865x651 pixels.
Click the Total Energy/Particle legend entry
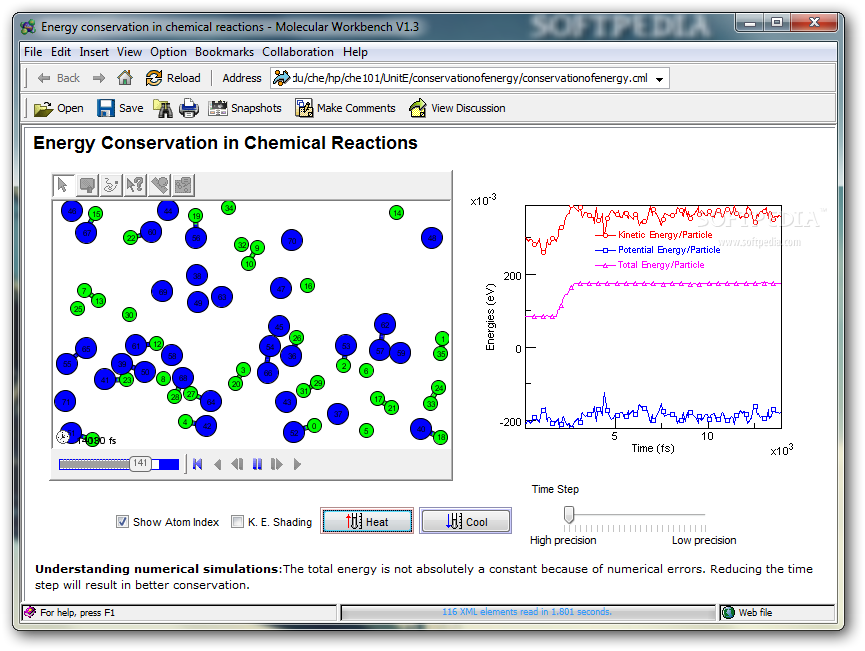click(650, 265)
